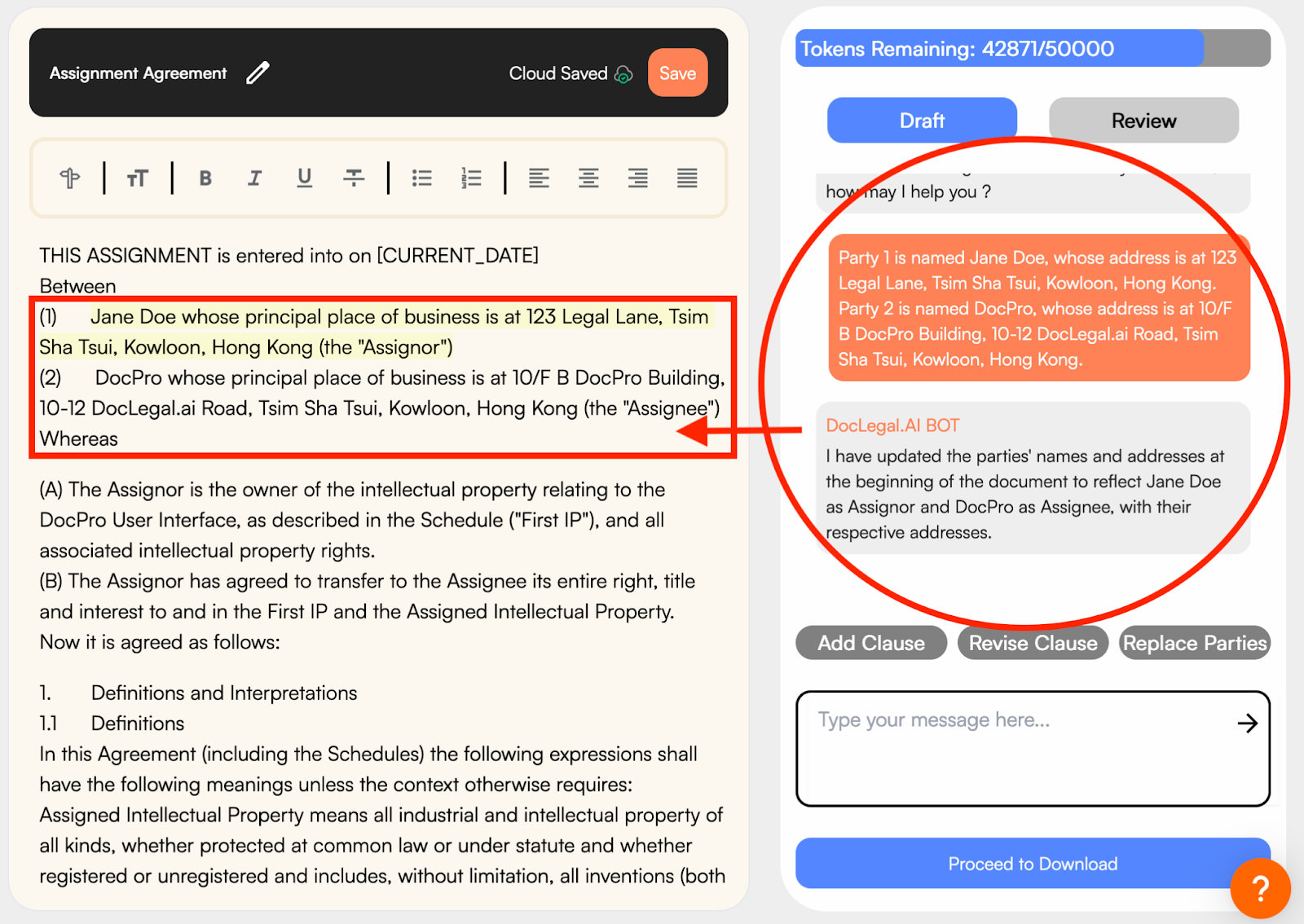Click Proceed to Download
Screen dimensions: 1304x924
pyautogui.click(x=1033, y=864)
